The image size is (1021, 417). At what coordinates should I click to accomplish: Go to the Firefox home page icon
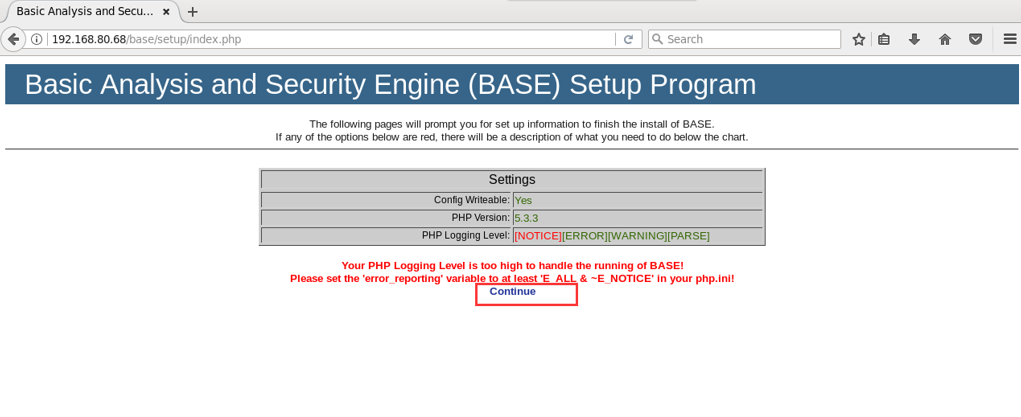coord(945,39)
